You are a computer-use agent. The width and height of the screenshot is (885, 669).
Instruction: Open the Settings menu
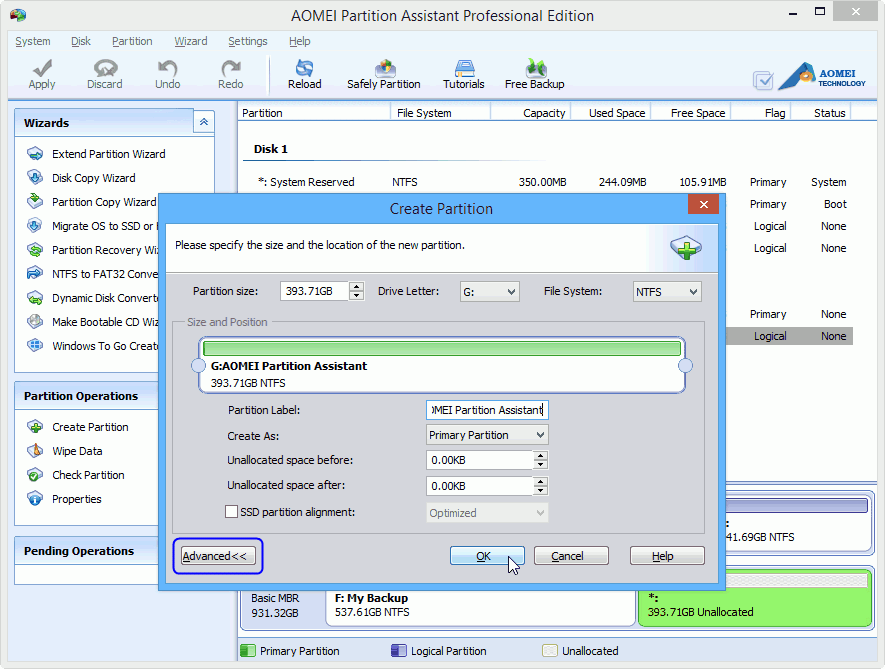pyautogui.click(x=248, y=41)
